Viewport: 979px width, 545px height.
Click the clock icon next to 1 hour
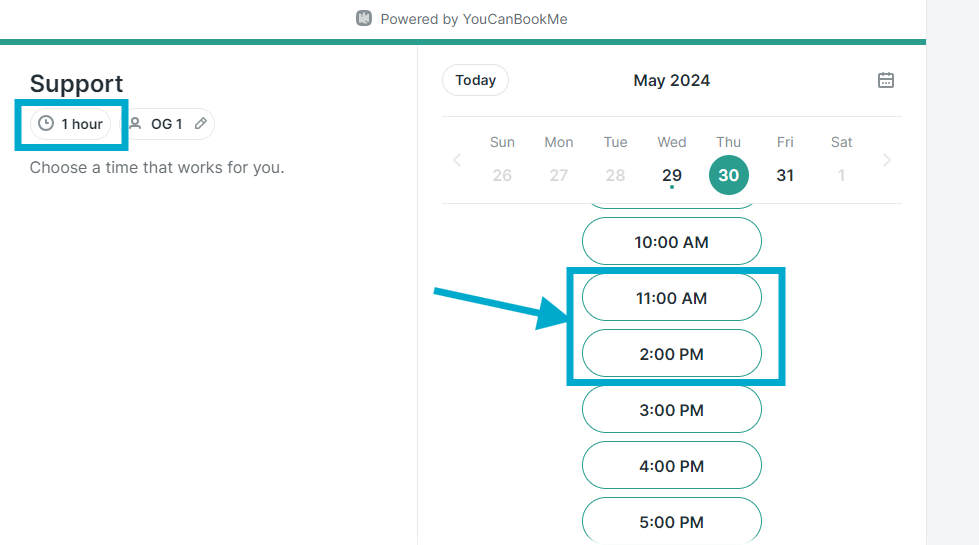(46, 123)
